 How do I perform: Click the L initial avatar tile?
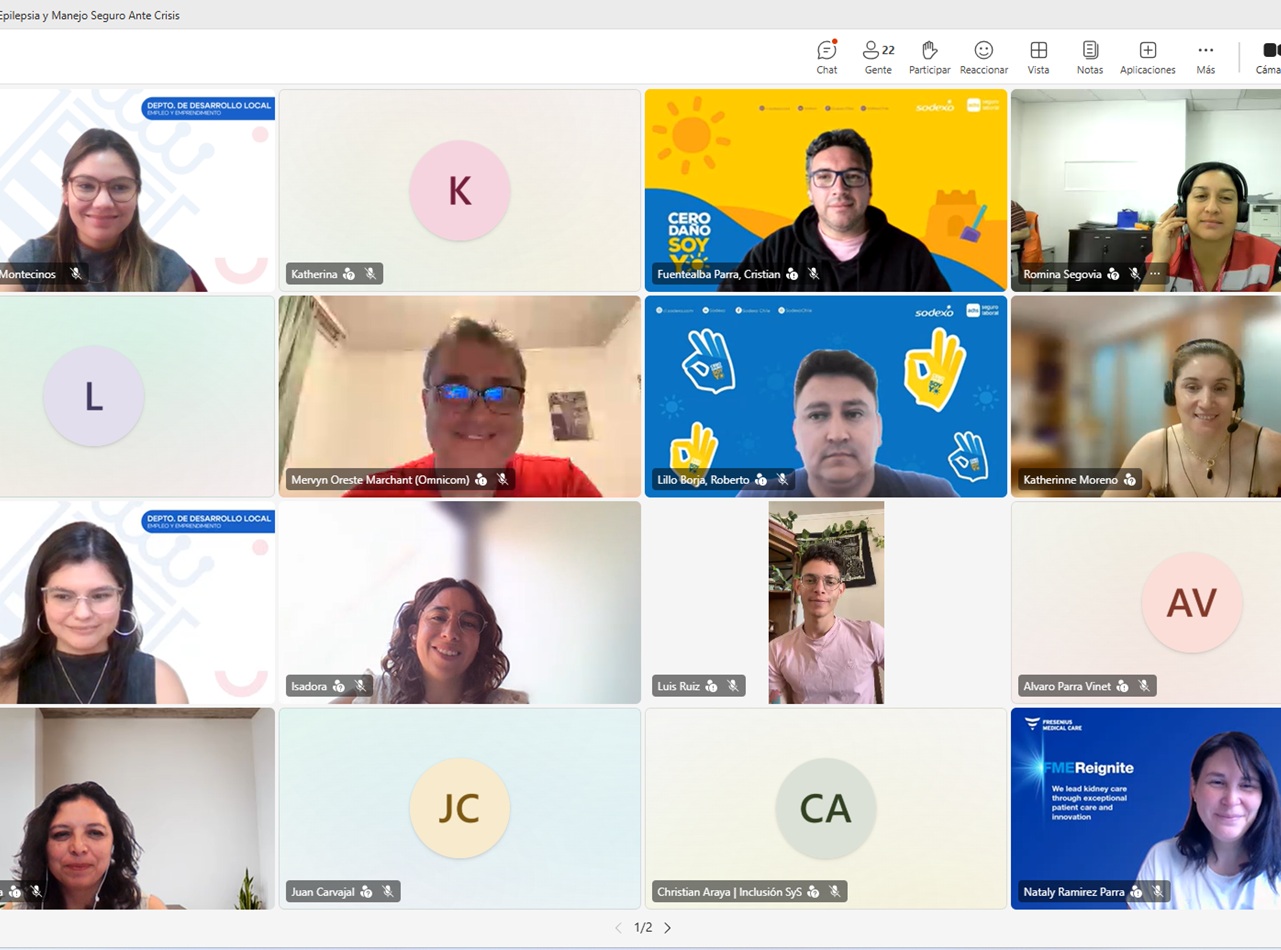tap(93, 397)
